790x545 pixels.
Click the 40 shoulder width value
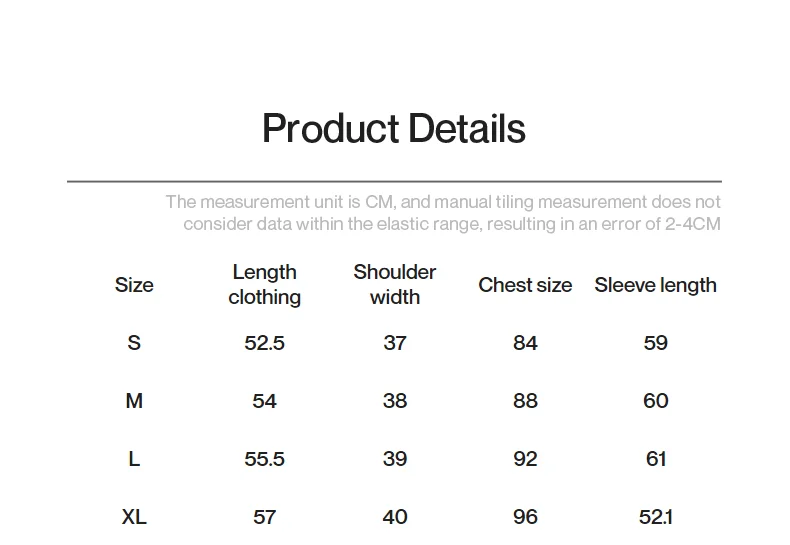[394, 517]
